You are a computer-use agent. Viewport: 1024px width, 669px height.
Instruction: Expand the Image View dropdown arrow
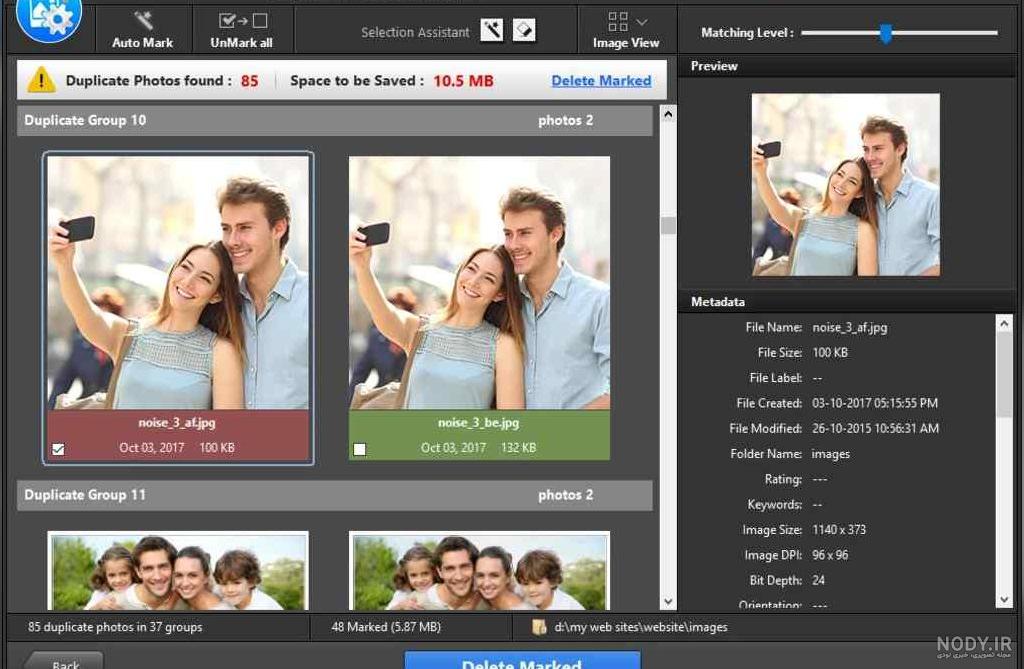(x=642, y=22)
